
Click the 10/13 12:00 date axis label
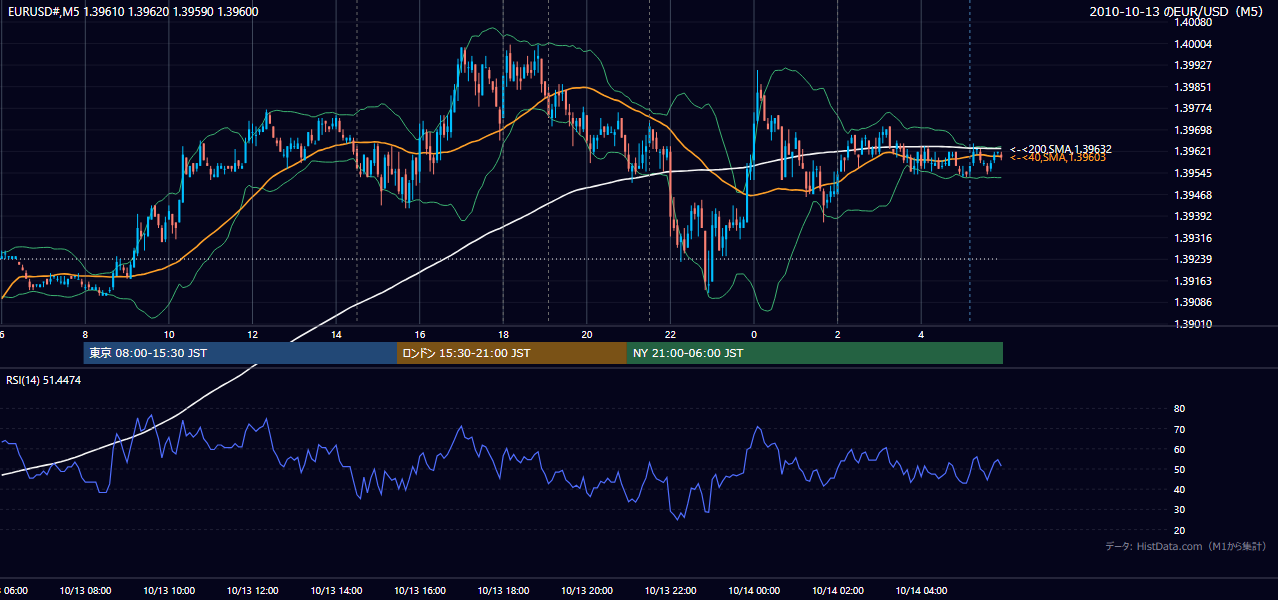[252, 591]
